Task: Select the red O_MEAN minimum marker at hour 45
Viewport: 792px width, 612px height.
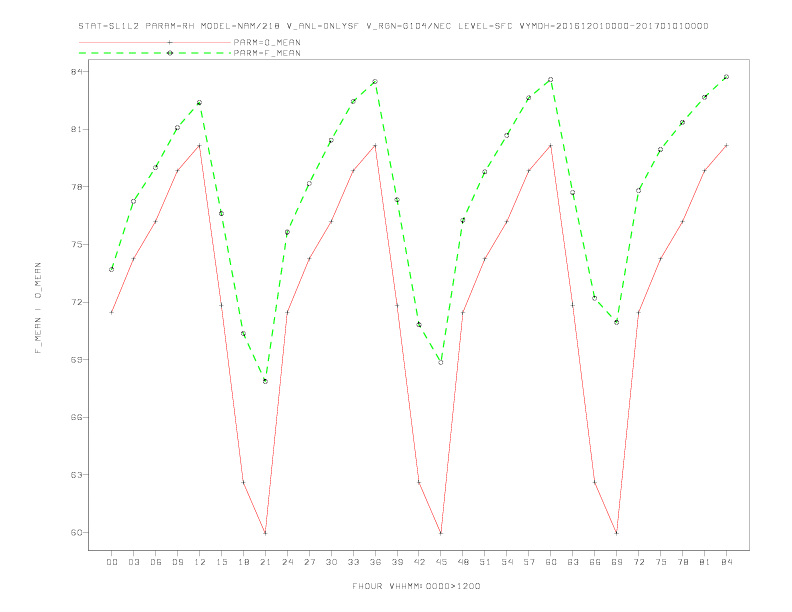Action: (441, 533)
